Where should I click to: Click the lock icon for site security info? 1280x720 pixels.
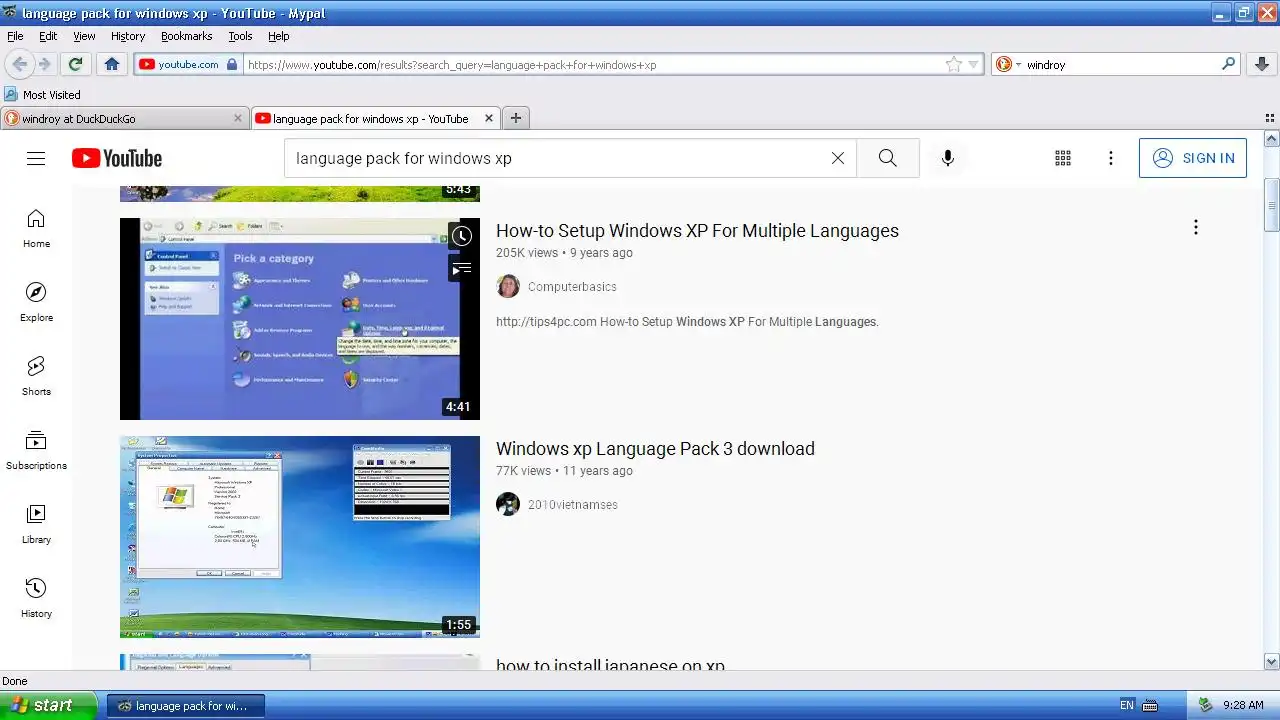click(x=232, y=64)
